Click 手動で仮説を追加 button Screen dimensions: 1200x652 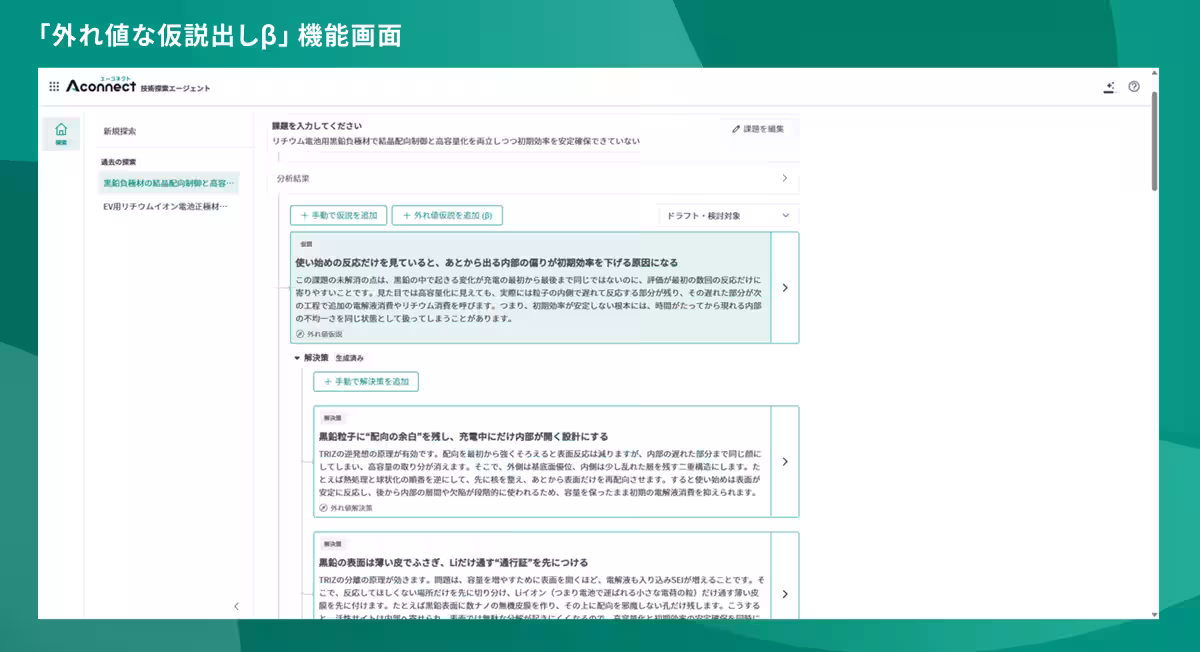339,215
